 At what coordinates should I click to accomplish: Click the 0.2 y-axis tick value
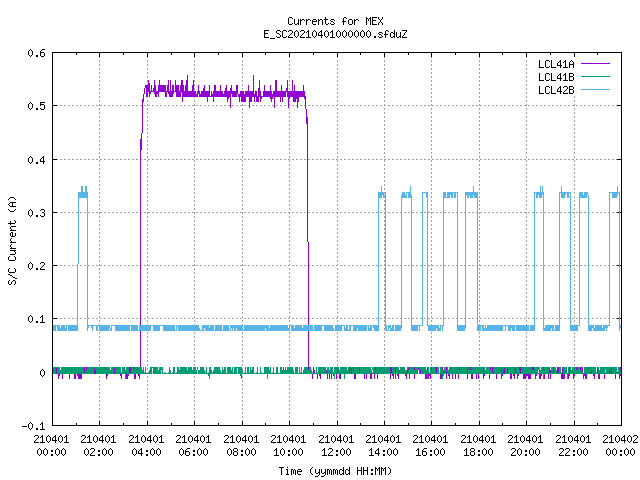(x=36, y=266)
